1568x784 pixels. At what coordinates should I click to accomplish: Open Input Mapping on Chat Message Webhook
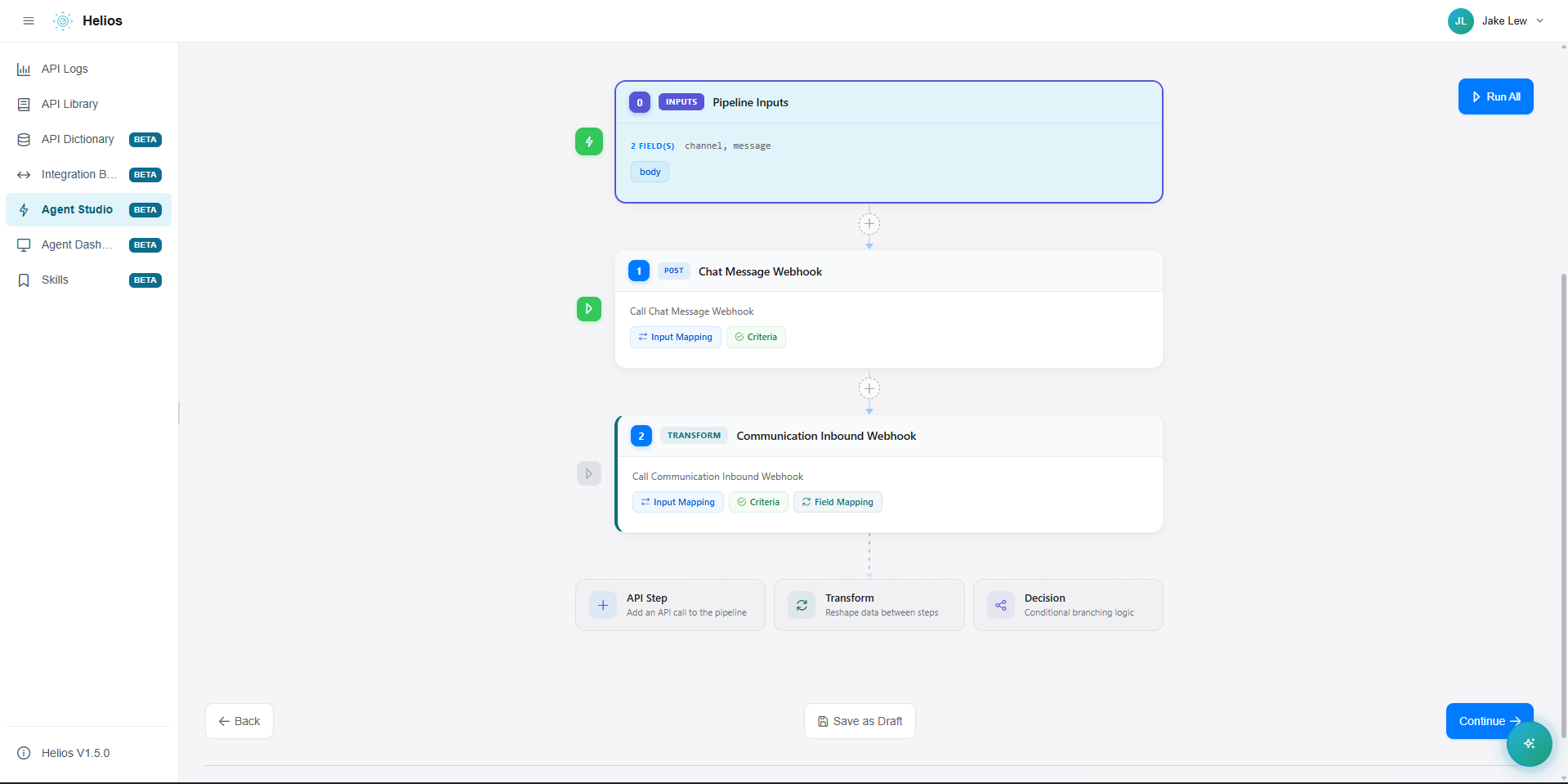[x=676, y=337]
